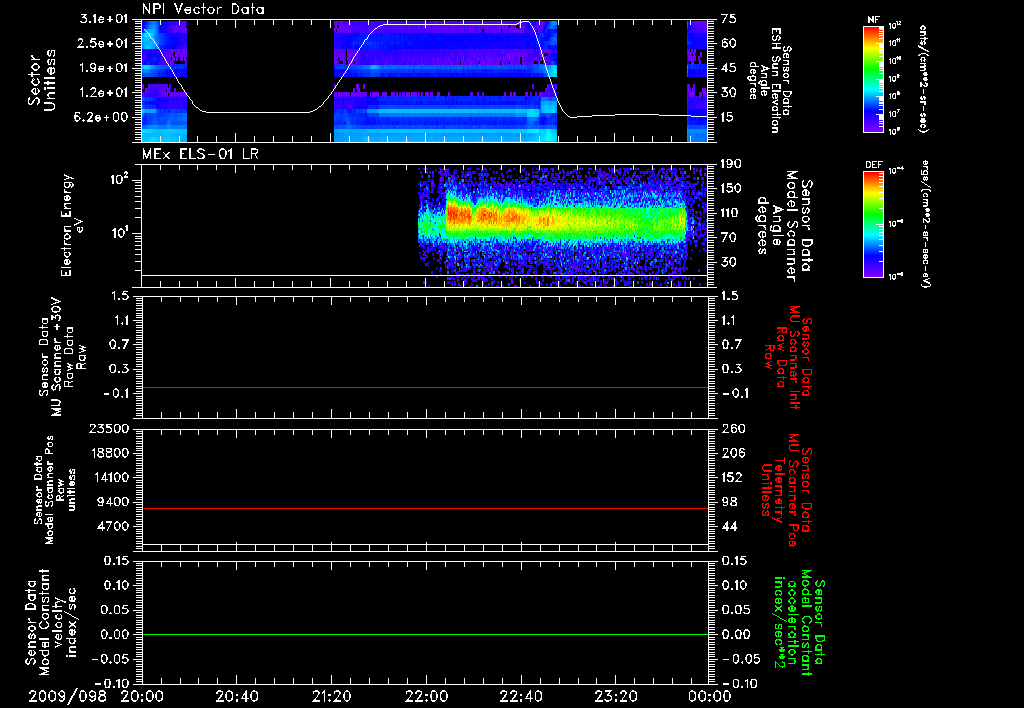Click the 4700 scanner position tick value

[x=112, y=526]
